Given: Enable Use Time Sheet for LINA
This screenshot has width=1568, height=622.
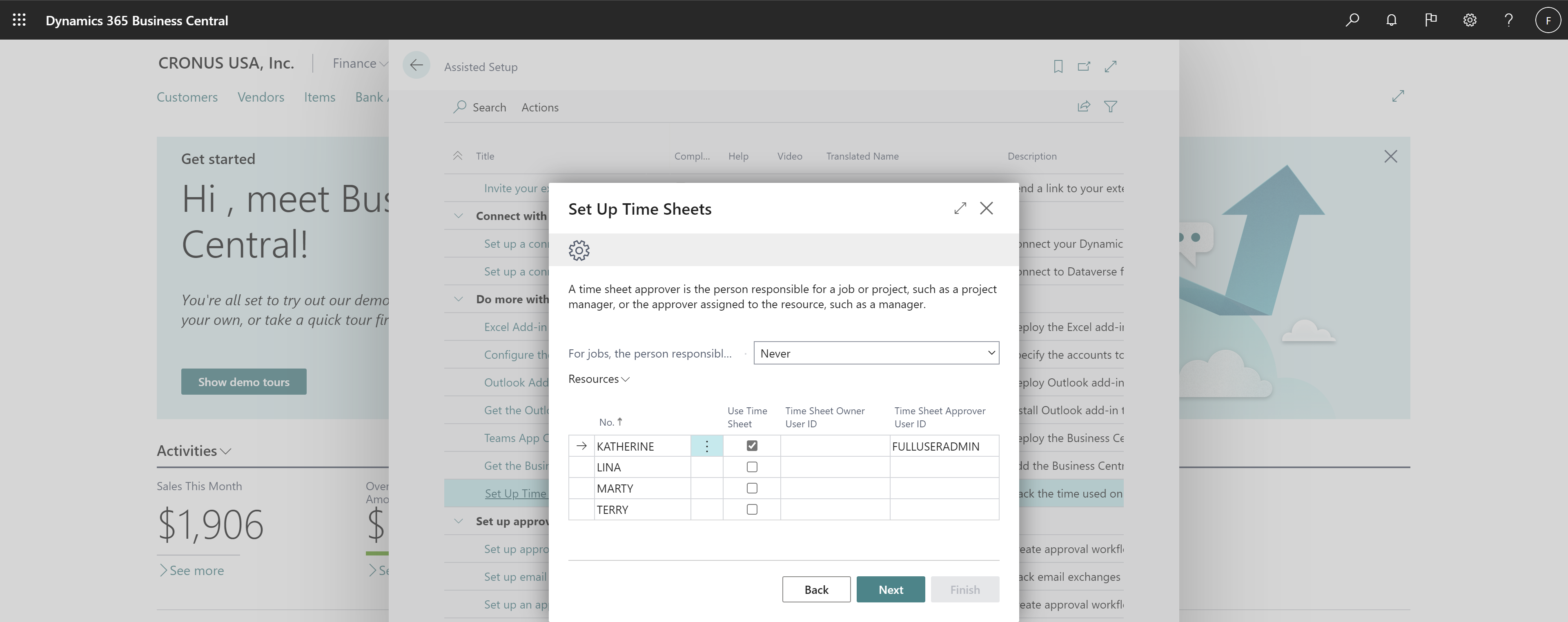Looking at the screenshot, I should (x=751, y=467).
